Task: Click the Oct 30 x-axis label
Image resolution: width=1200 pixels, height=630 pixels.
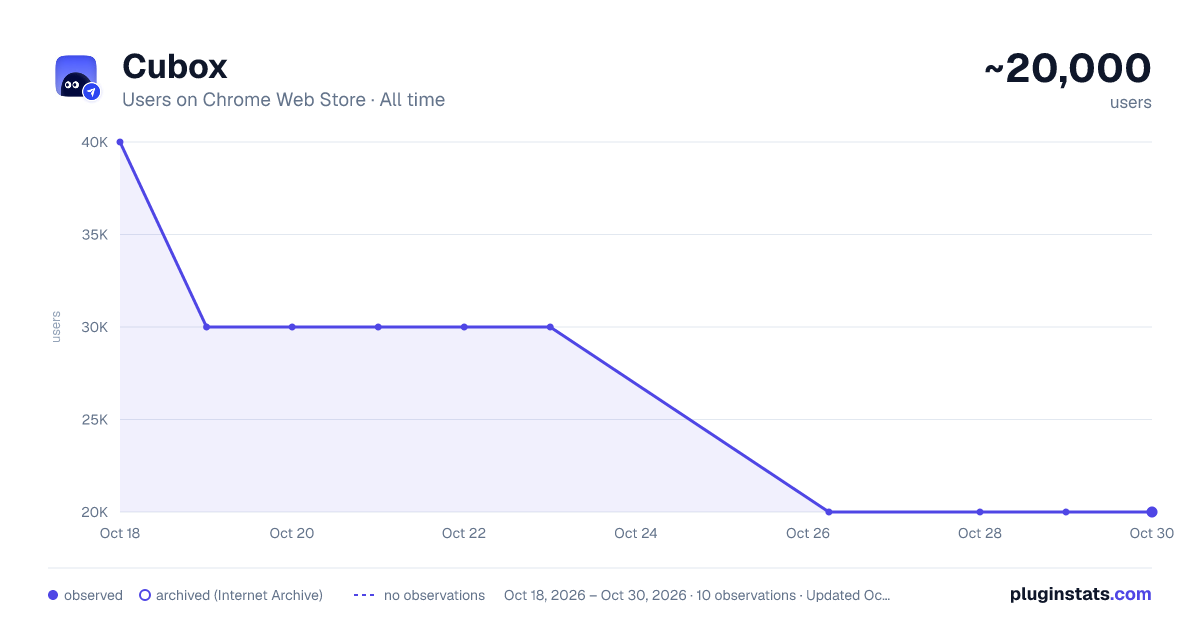Action: point(1150,533)
